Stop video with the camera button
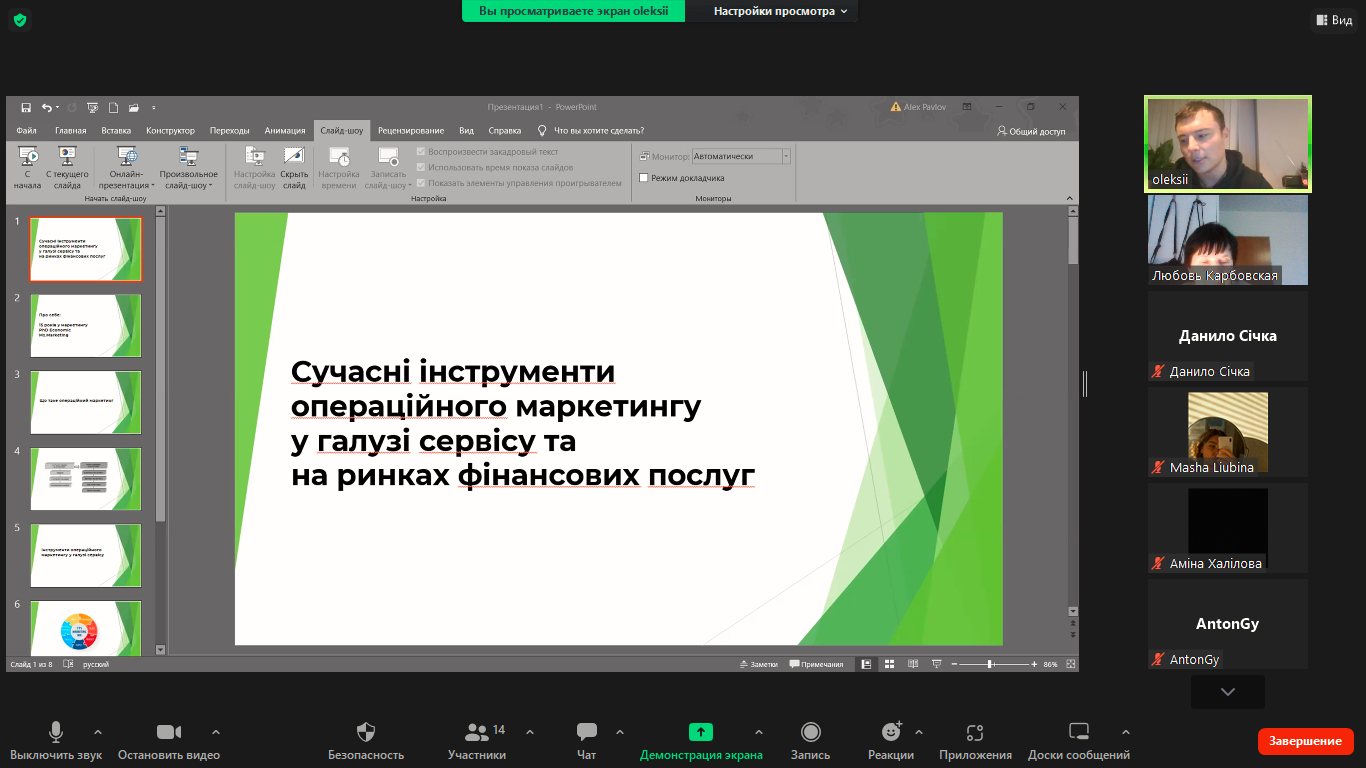The height and width of the screenshot is (768, 1366). point(168,733)
